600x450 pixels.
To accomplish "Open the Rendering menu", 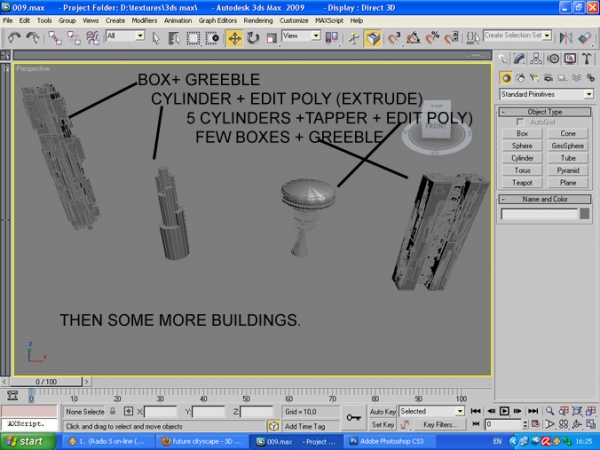I will (x=258, y=21).
